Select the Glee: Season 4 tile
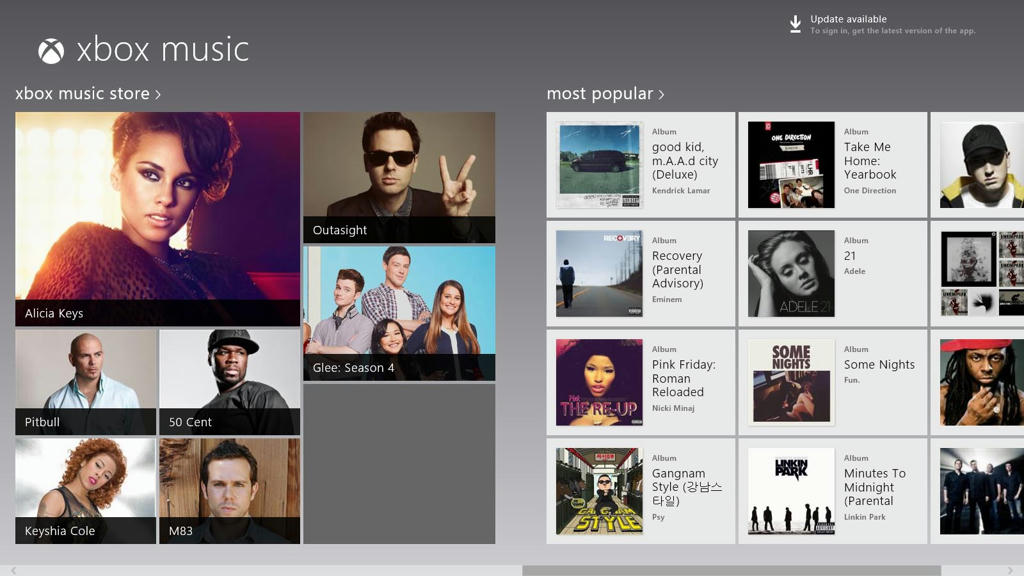This screenshot has width=1024, height=576. 400,310
